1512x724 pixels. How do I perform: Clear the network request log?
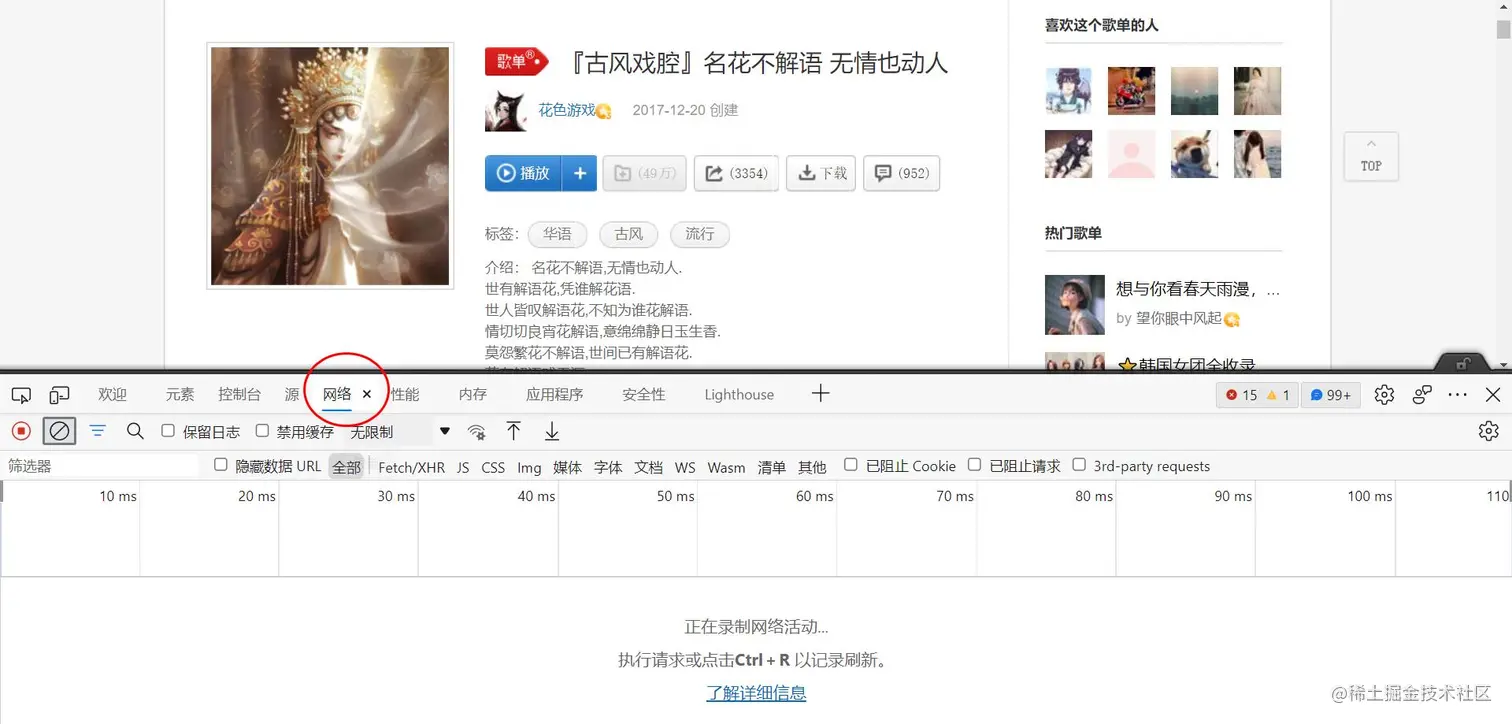(x=59, y=431)
